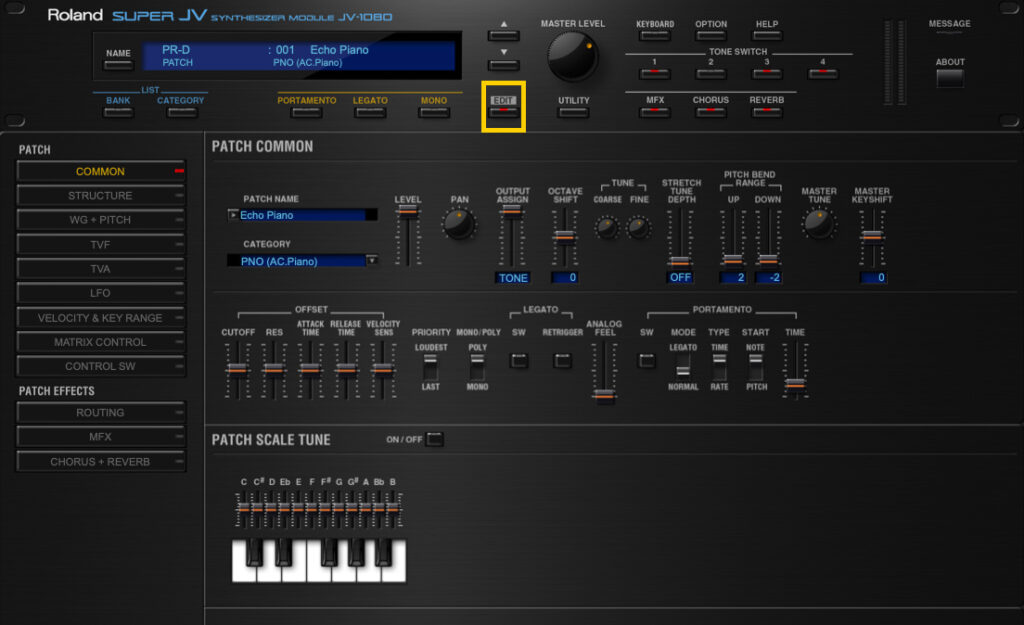Open the BANK list

pyautogui.click(x=118, y=112)
